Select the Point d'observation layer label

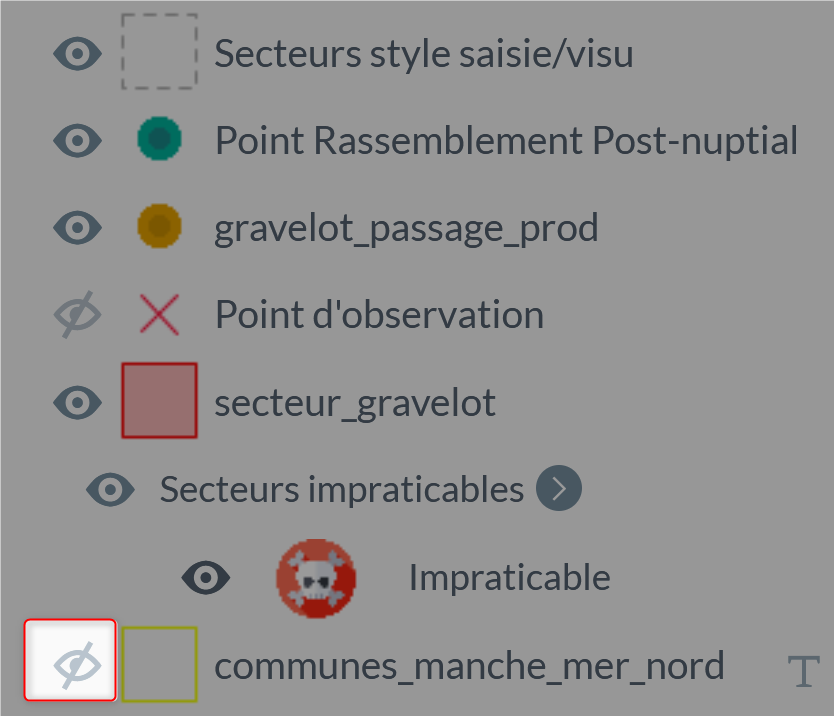380,314
